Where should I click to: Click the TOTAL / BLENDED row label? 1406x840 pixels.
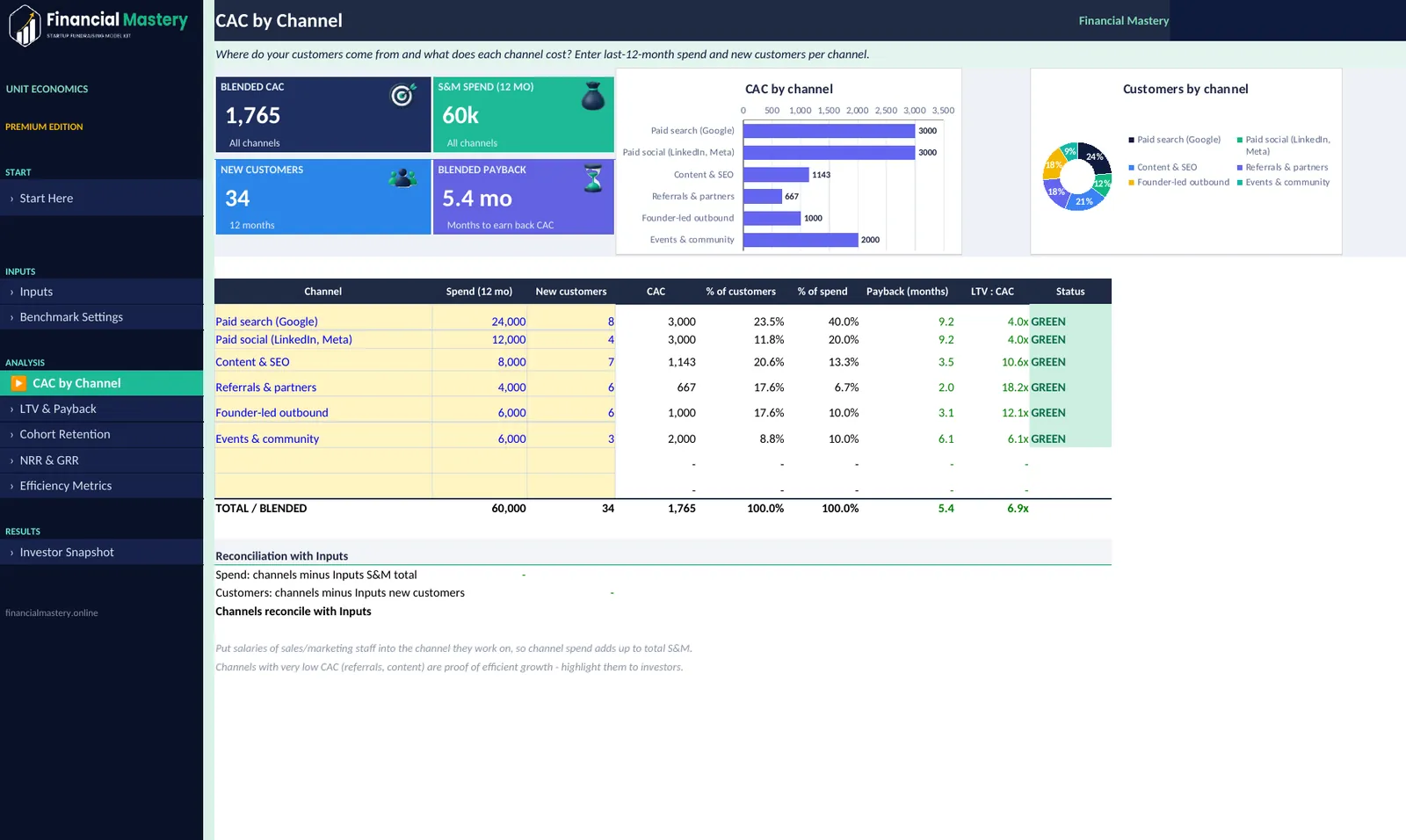261,509
